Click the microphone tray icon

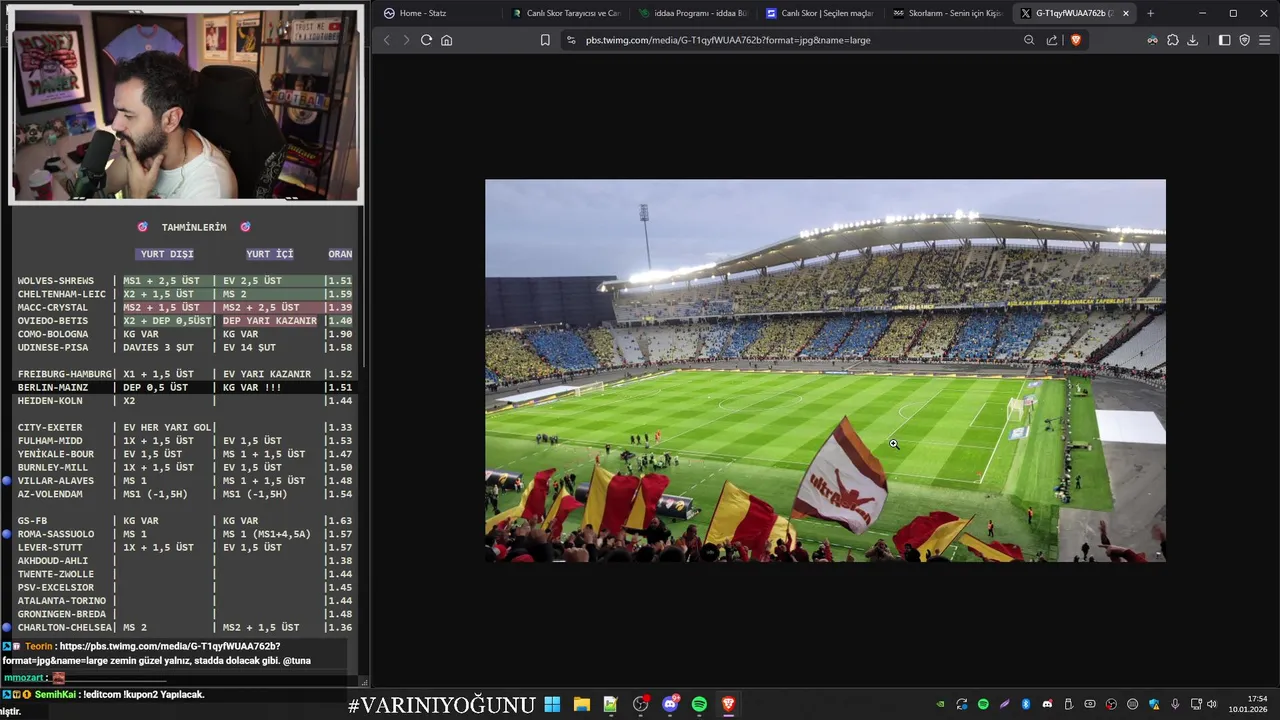click(x=1175, y=704)
